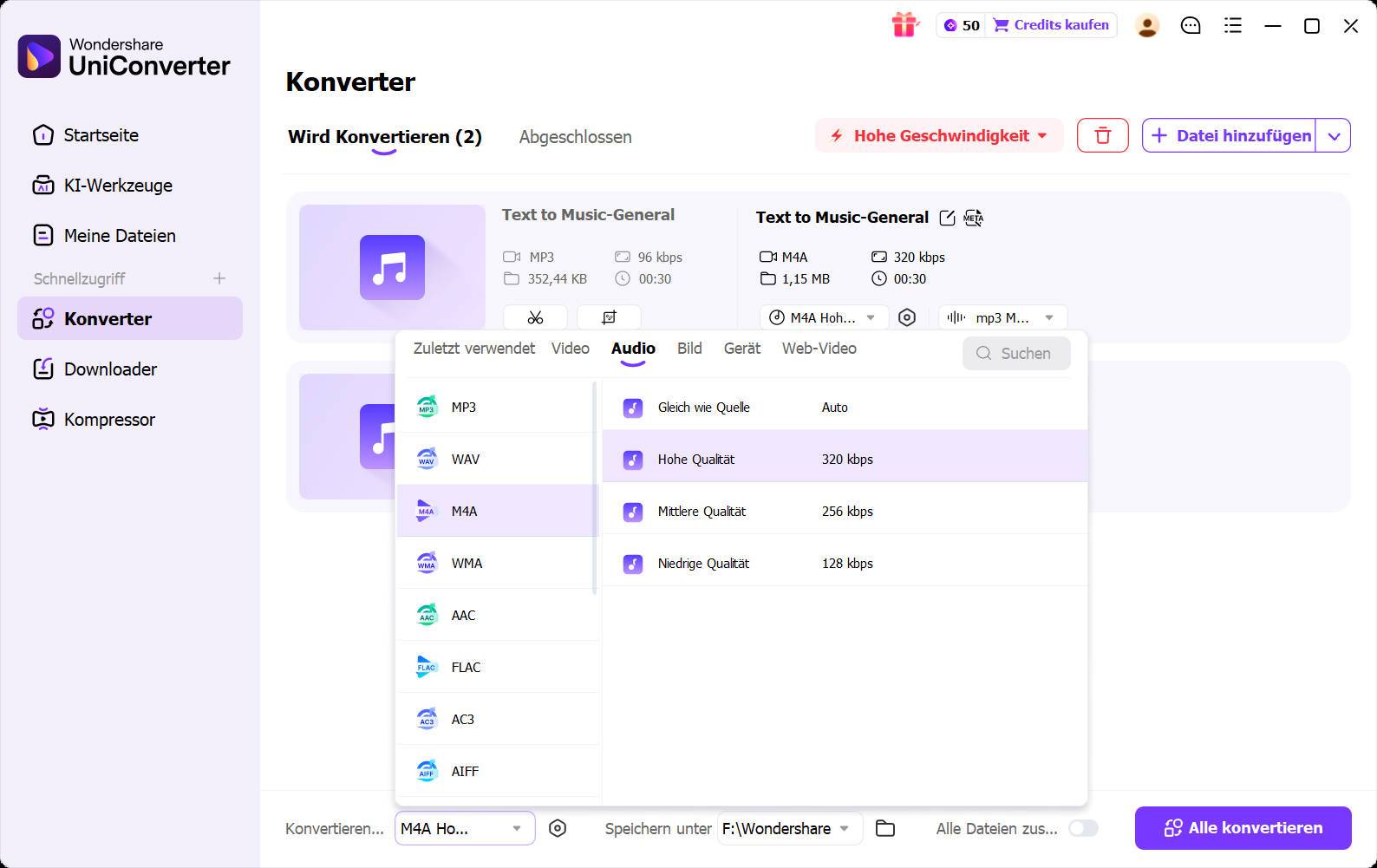Open the M4A Hoh... format dropdown

(824, 317)
